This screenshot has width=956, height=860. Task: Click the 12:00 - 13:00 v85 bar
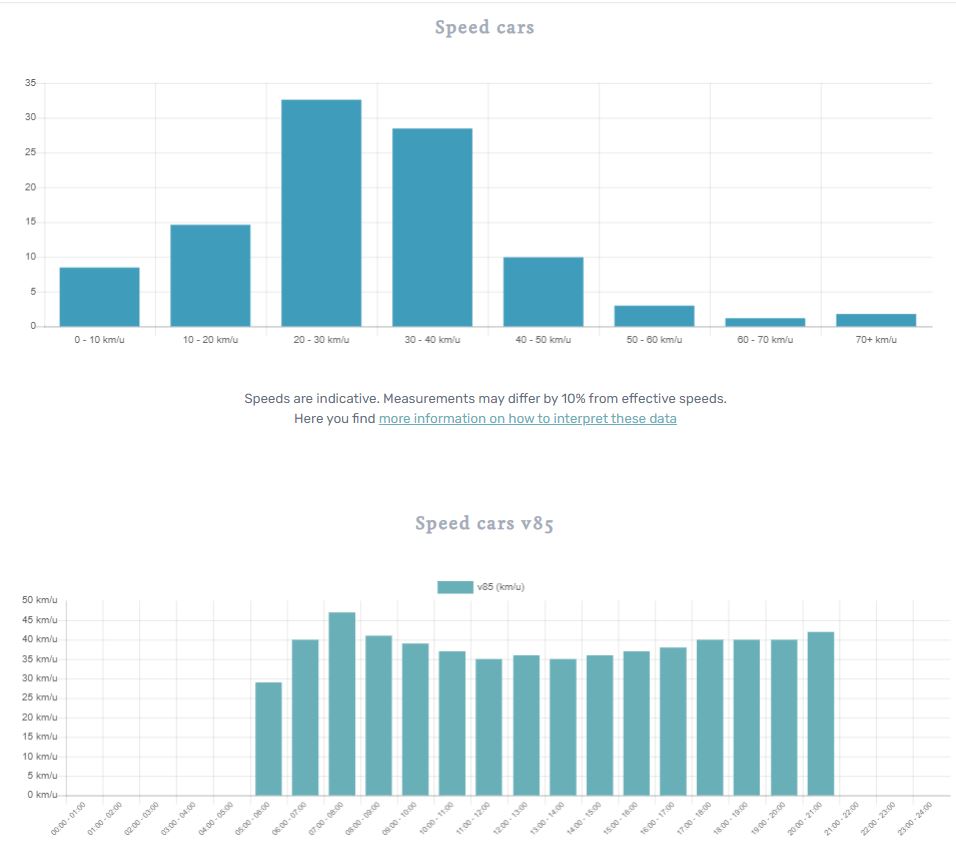point(526,725)
